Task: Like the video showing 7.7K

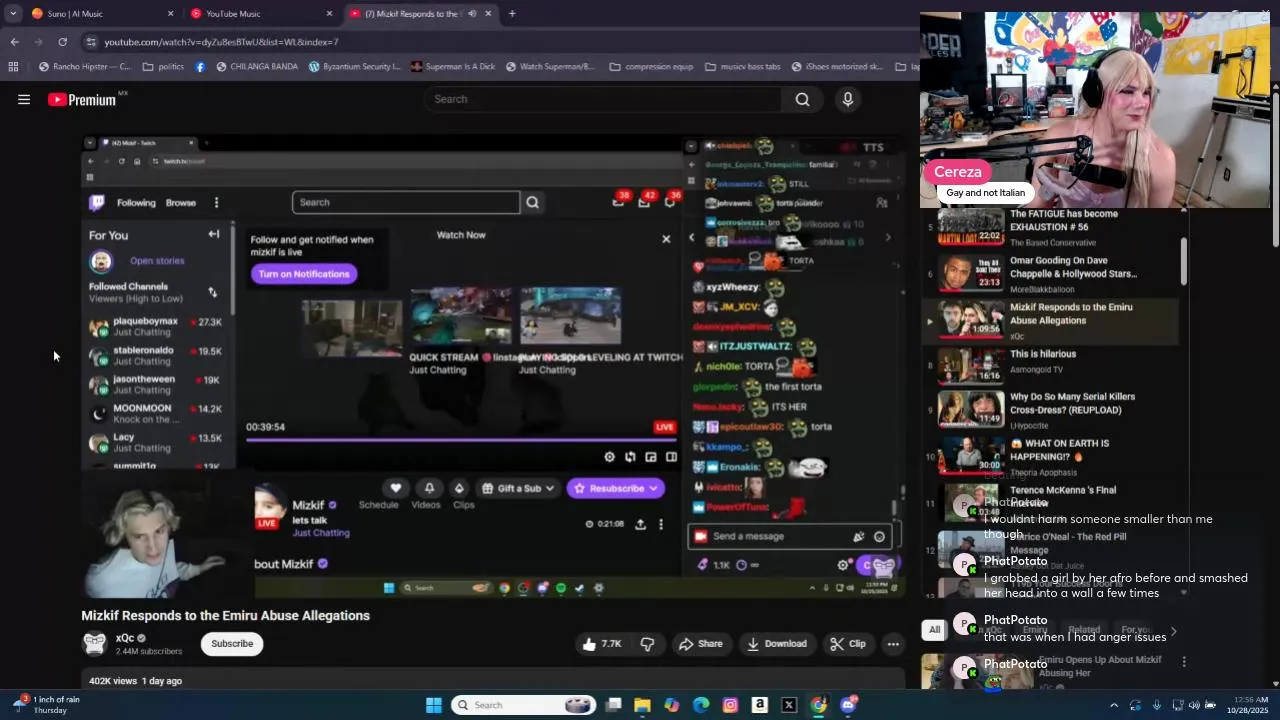Action: tap(603, 644)
